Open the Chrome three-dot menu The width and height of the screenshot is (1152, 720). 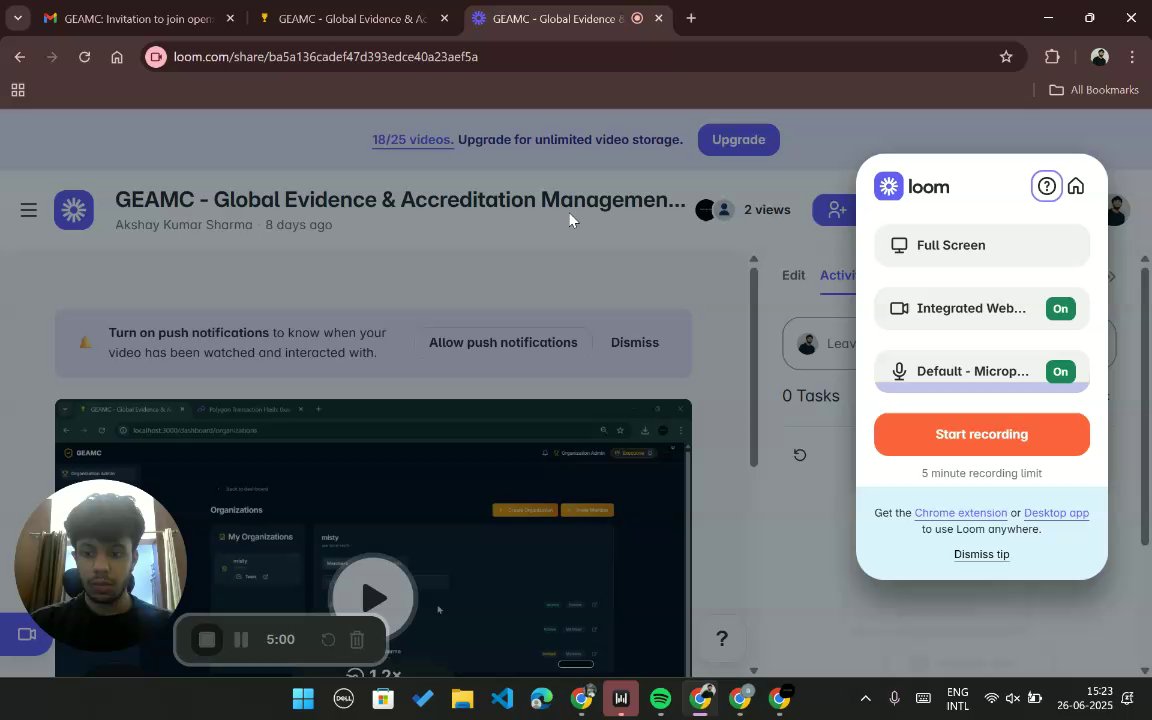click(x=1132, y=57)
